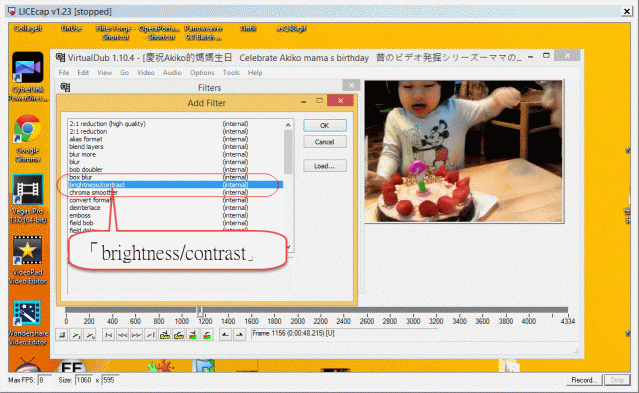639x393 pixels.
Task: Click the Stop playback button in VirtualDub
Action: [62, 335]
